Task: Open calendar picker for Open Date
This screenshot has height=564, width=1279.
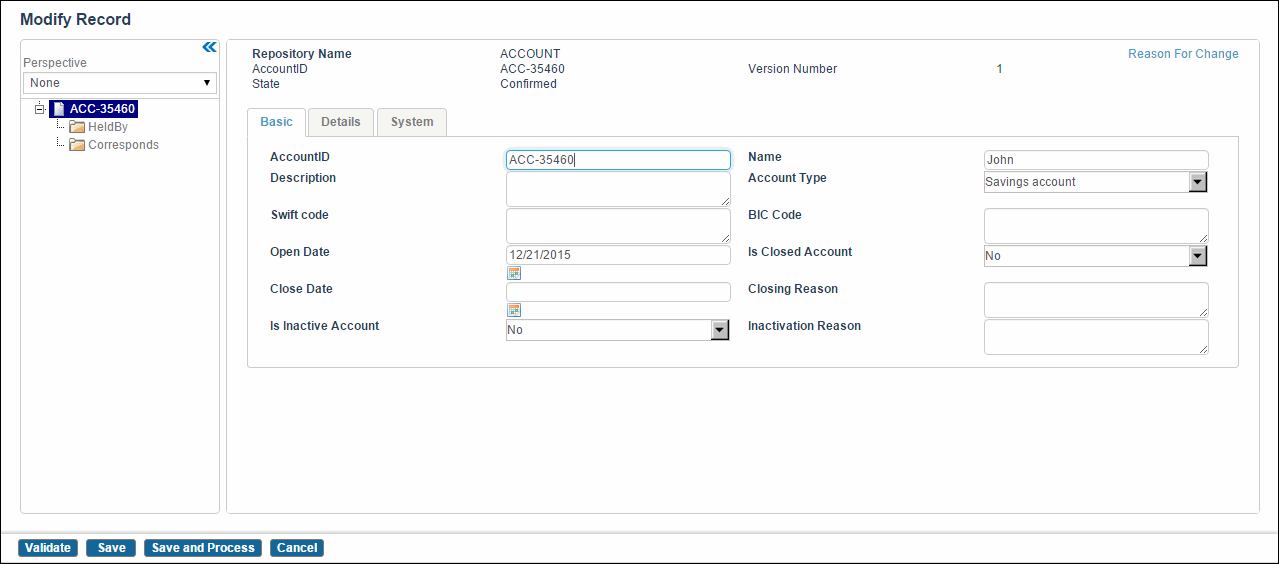Action: click(514, 273)
